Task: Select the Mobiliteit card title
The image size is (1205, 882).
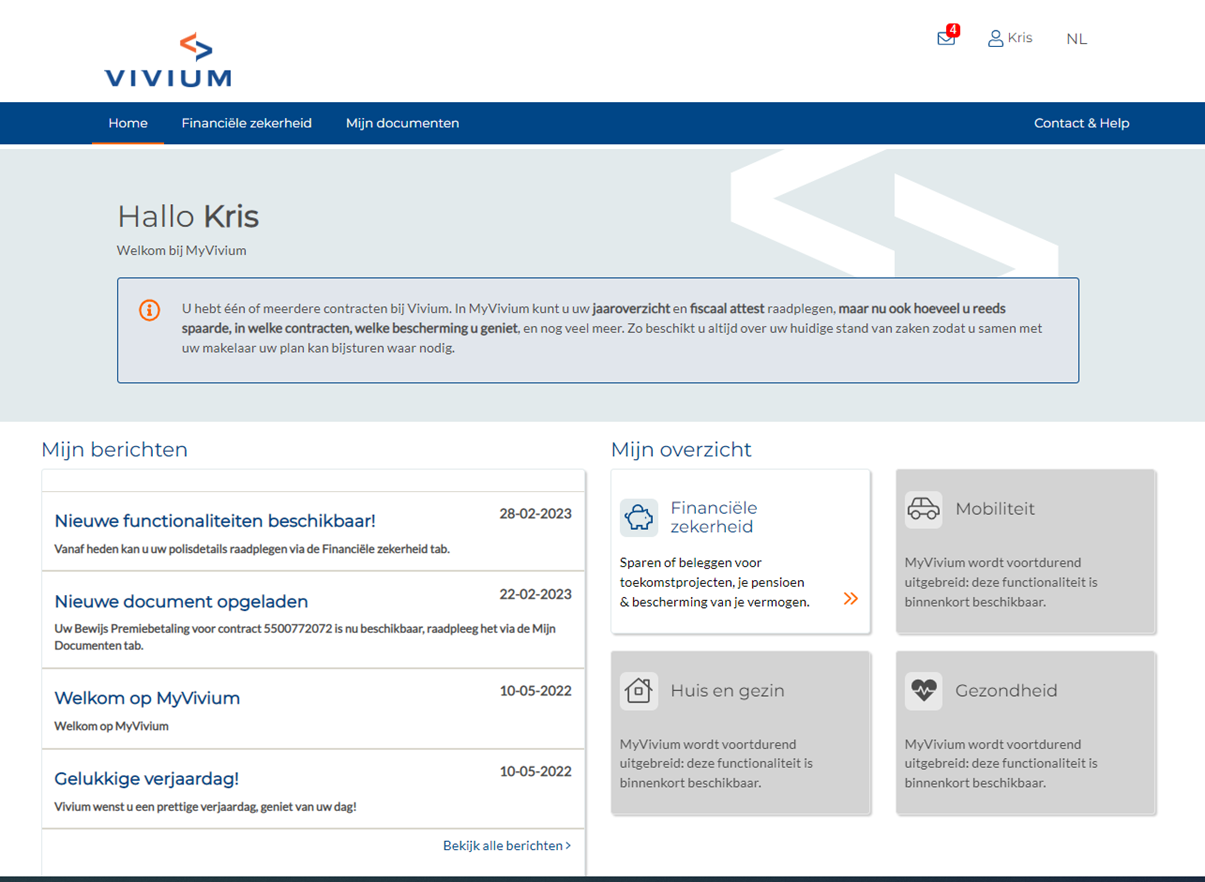Action: (995, 509)
